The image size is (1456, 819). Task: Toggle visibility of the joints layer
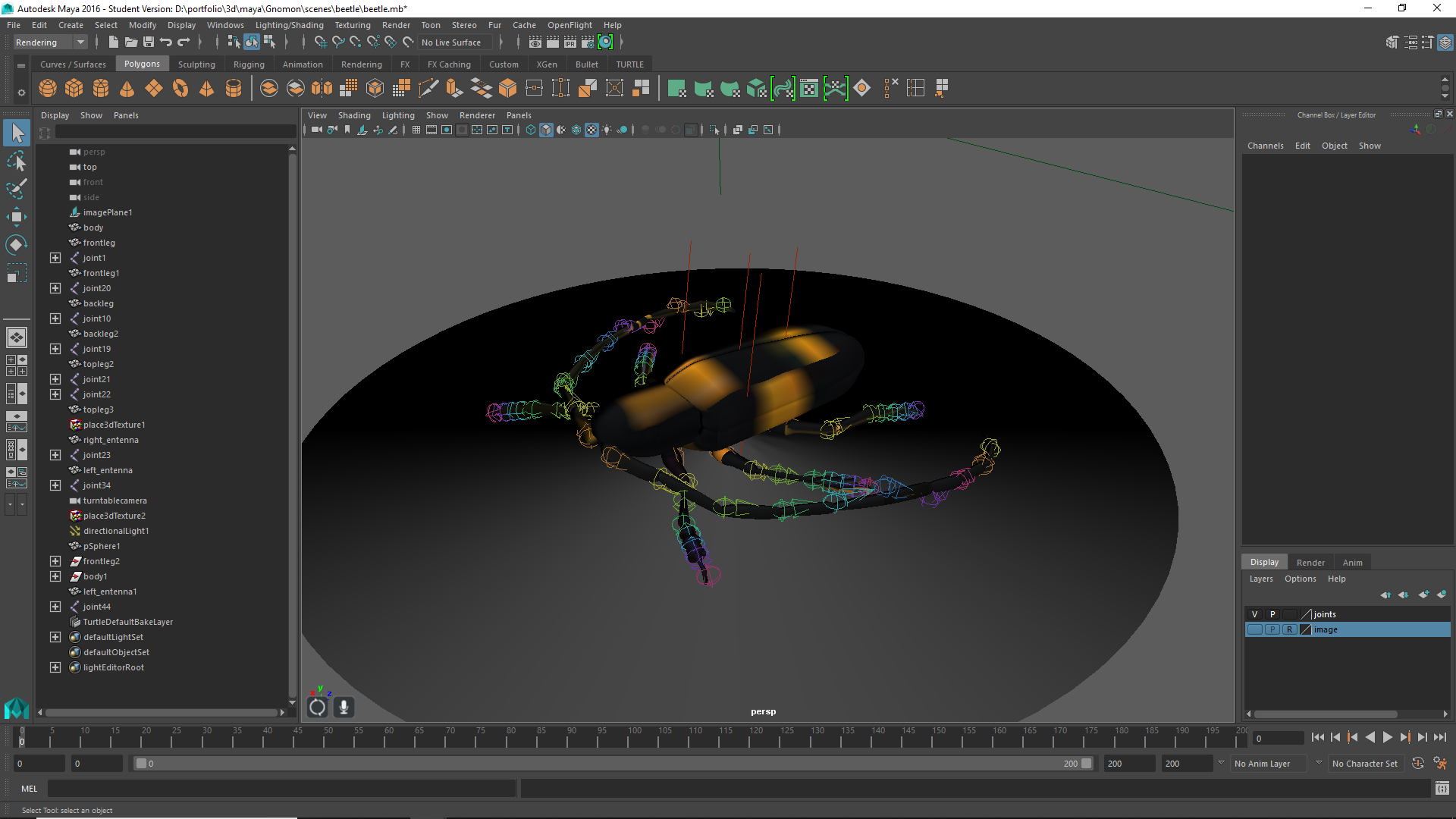(1255, 614)
